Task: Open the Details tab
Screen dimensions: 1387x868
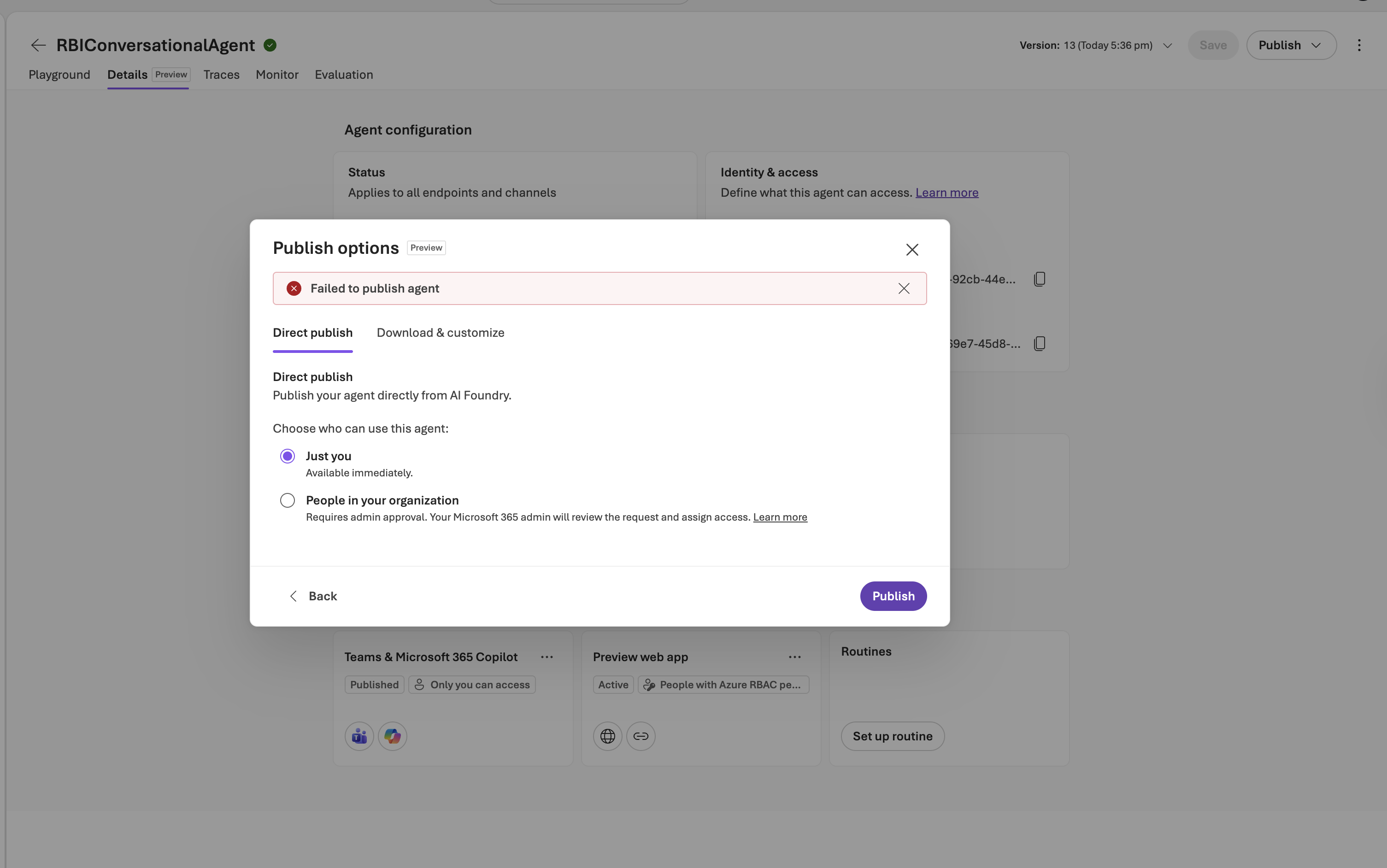Action: click(x=148, y=75)
